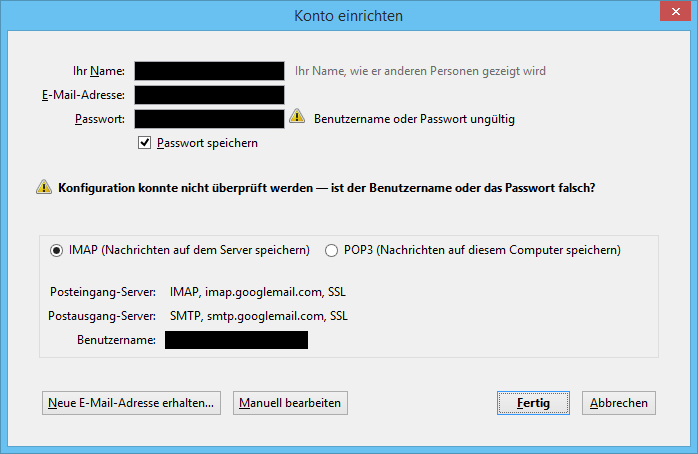698x454 pixels.
Task: Confirm with the Fertig button
Action: click(533, 403)
